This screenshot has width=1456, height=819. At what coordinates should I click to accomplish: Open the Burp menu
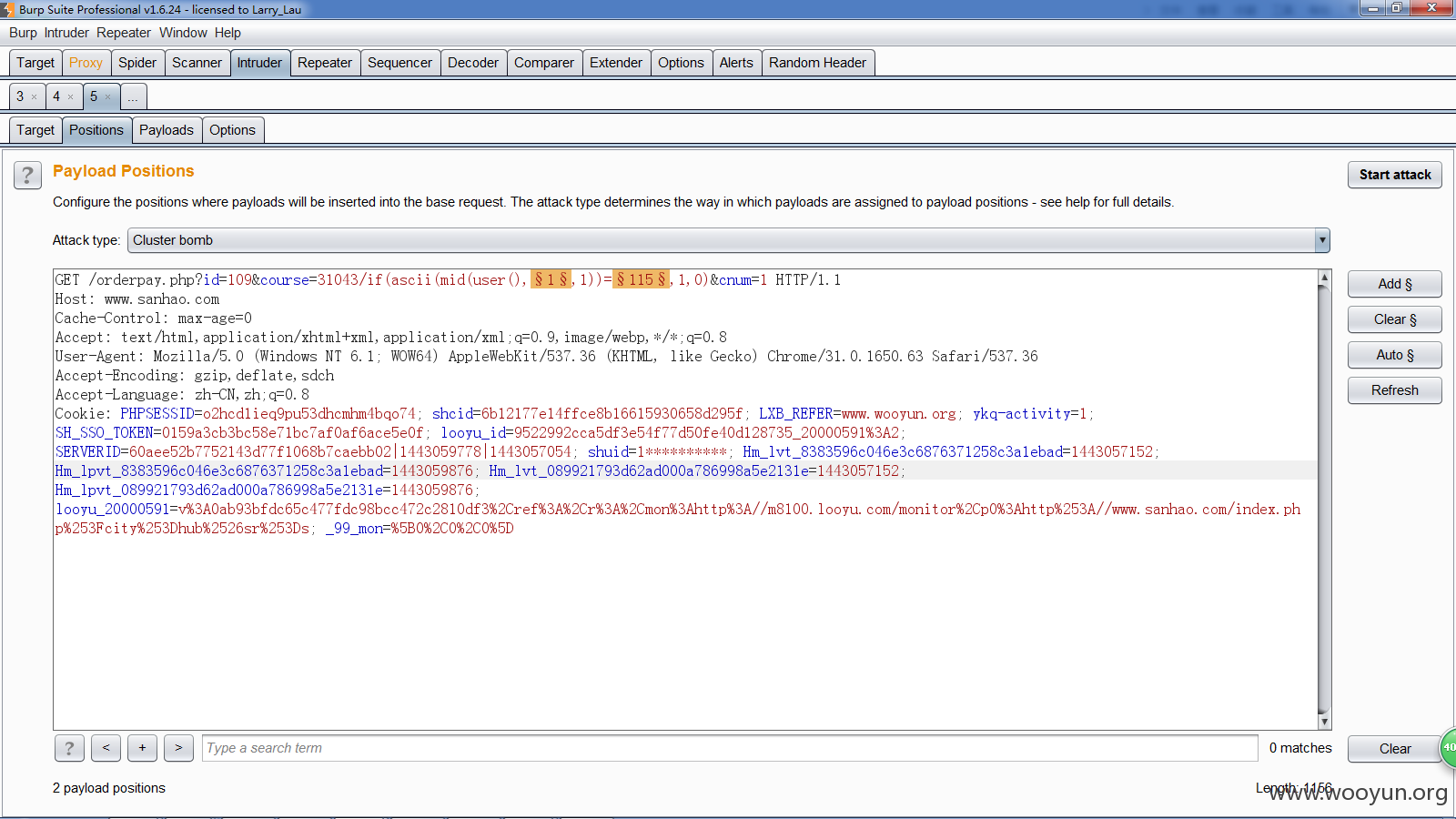(23, 33)
